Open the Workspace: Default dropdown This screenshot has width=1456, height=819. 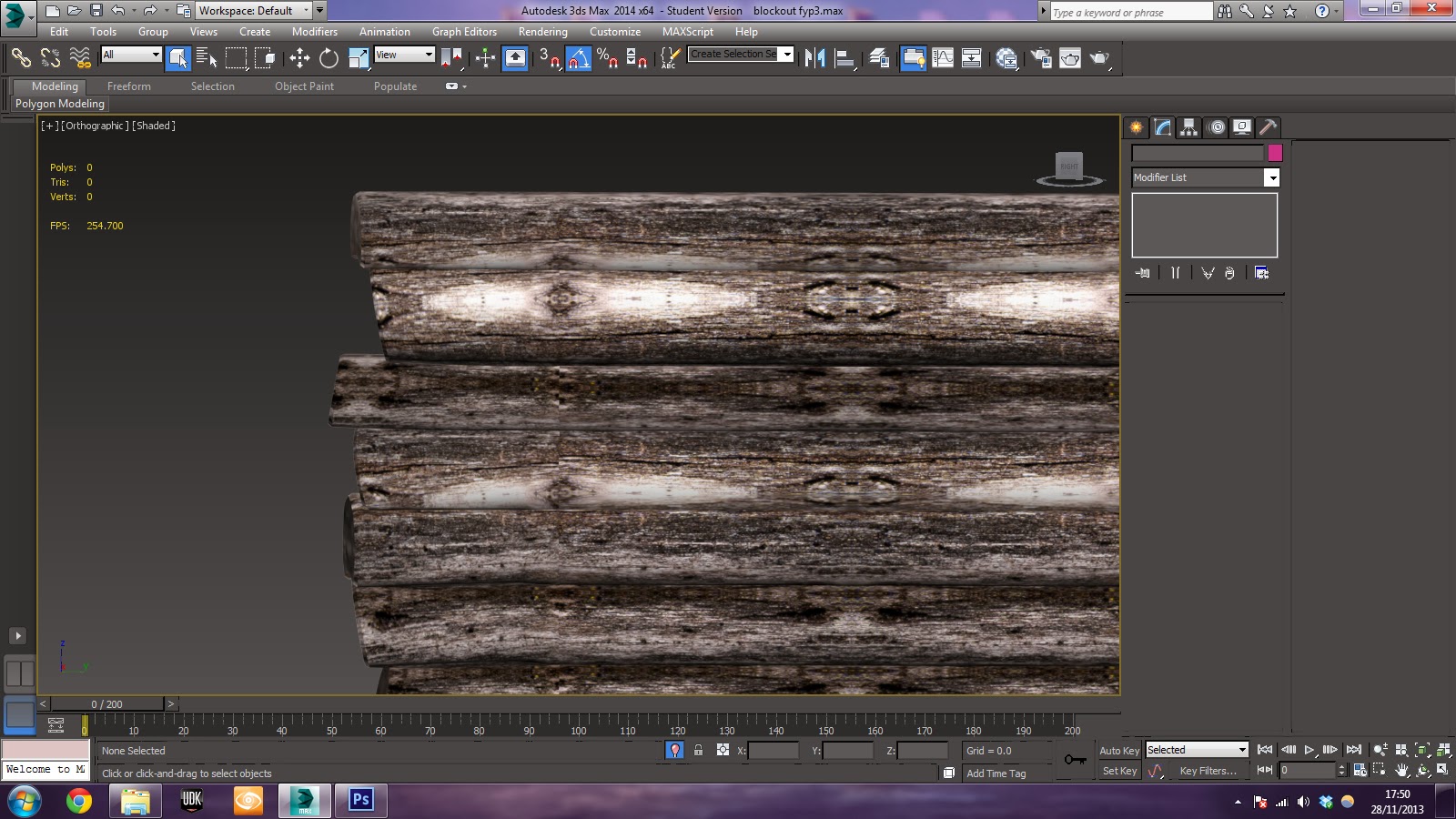coord(254,11)
